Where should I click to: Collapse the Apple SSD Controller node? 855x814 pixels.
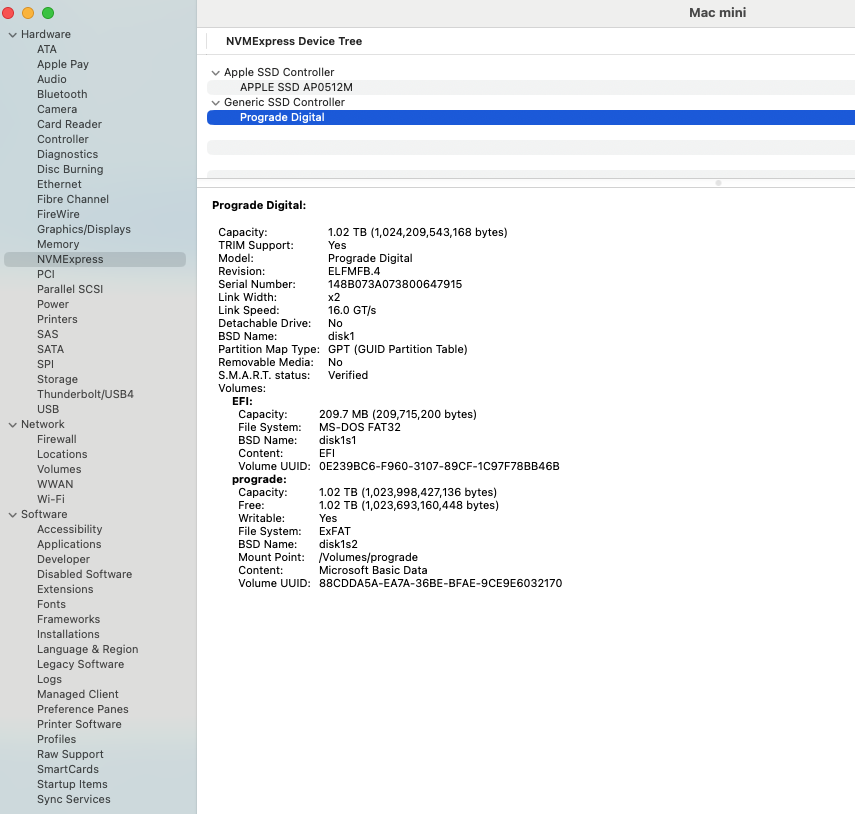click(215, 73)
